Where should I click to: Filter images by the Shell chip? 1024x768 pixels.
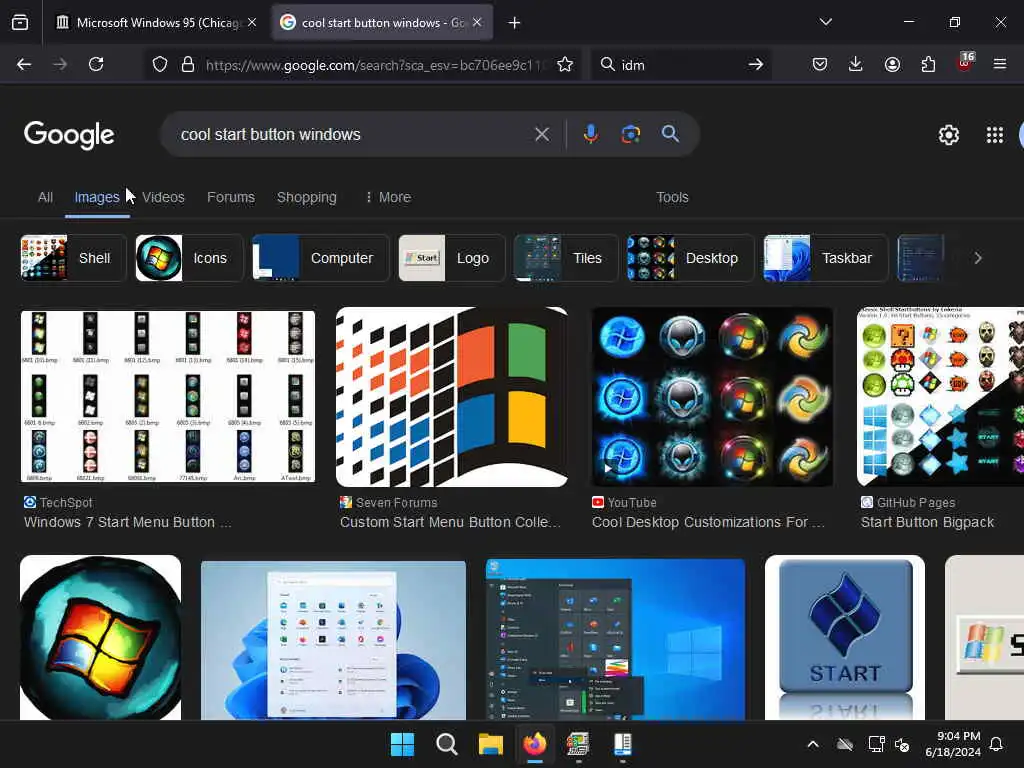(72, 258)
